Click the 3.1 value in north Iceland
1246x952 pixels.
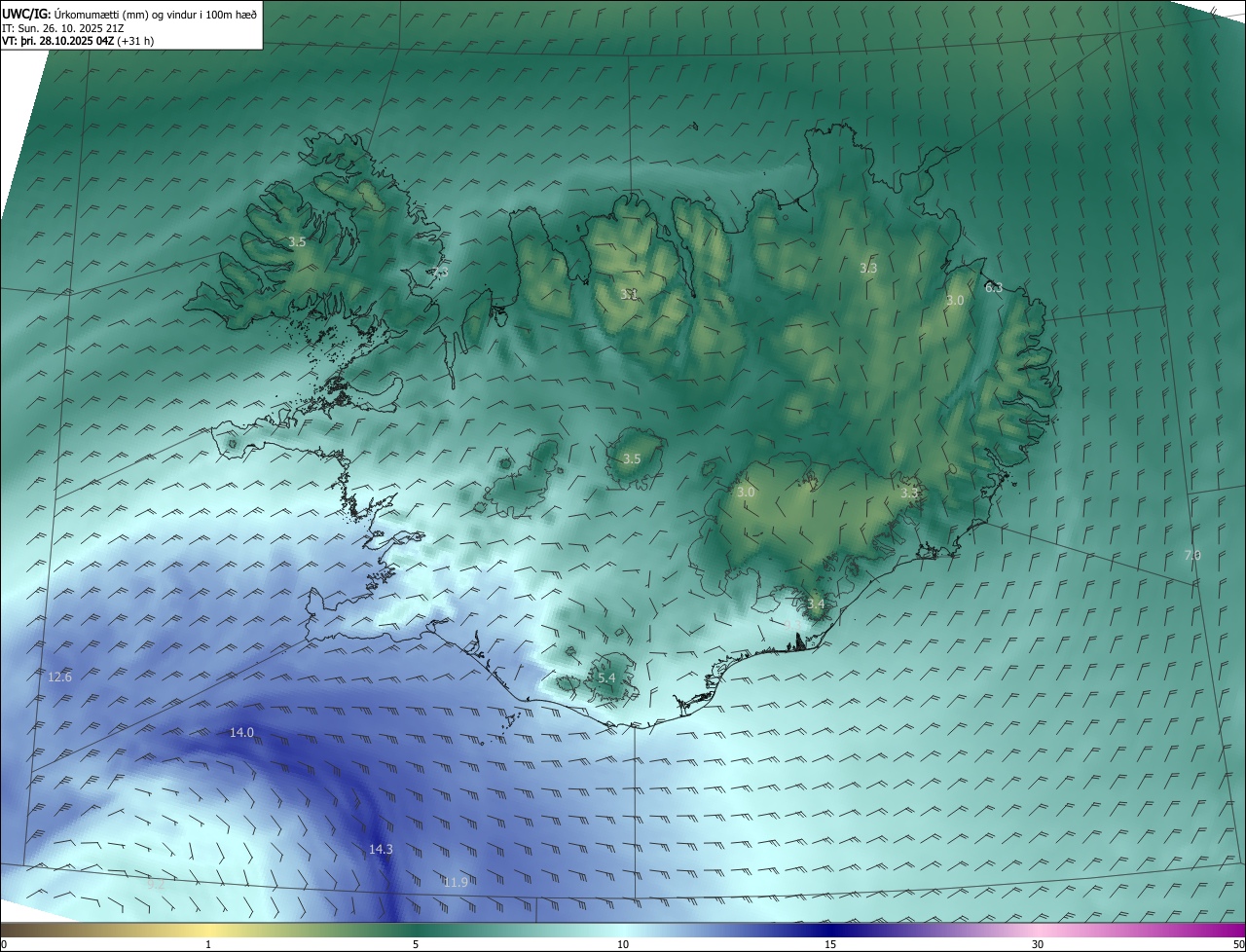click(x=630, y=294)
